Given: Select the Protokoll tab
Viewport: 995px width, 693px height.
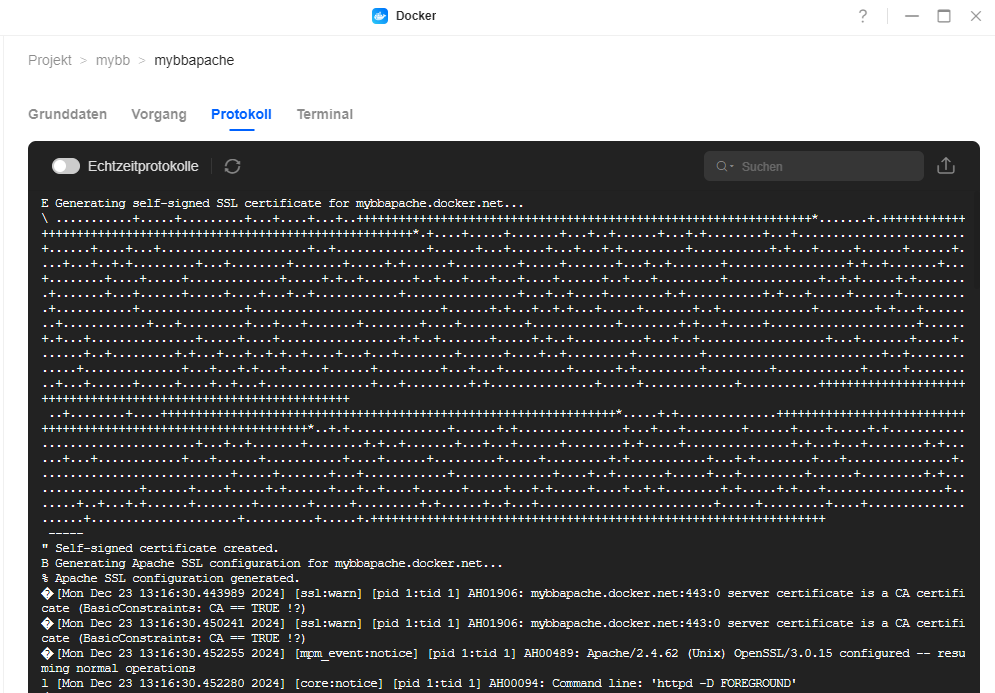Looking at the screenshot, I should 241,114.
